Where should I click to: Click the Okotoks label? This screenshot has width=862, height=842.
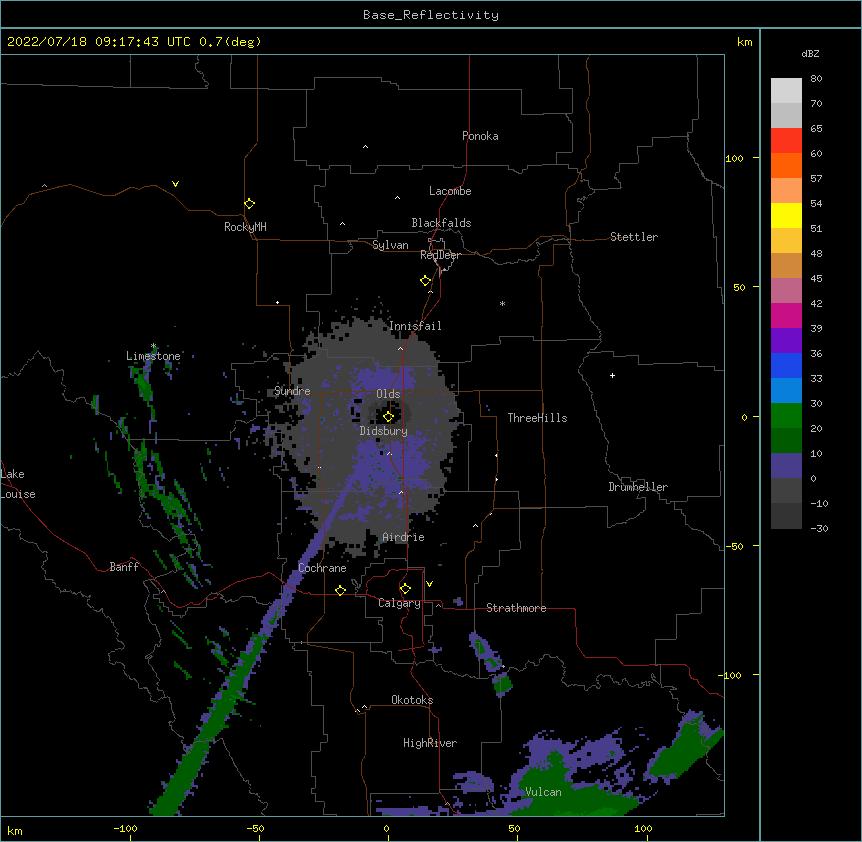tap(412, 700)
